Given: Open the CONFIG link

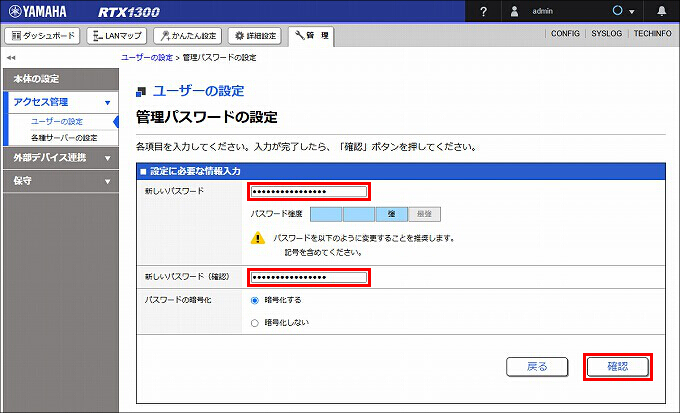Looking at the screenshot, I should coord(565,33).
